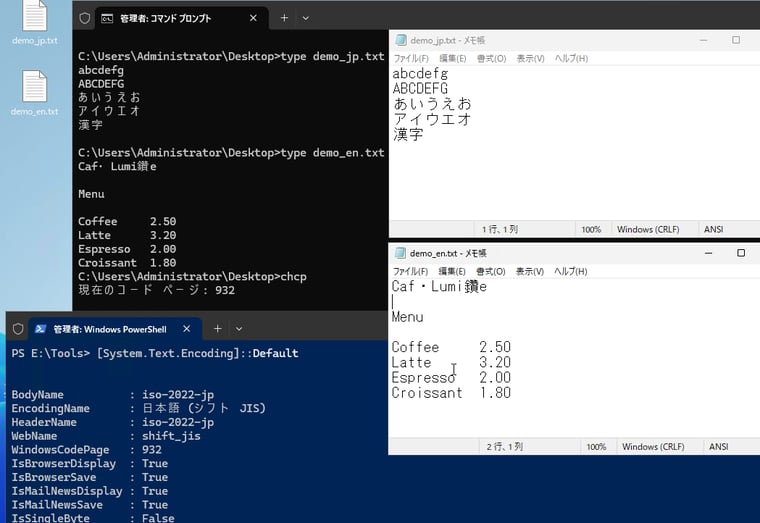Click the IsSingleByte False row in PowerShell
Image resolution: width=760 pixels, height=523 pixels.
coord(93,518)
